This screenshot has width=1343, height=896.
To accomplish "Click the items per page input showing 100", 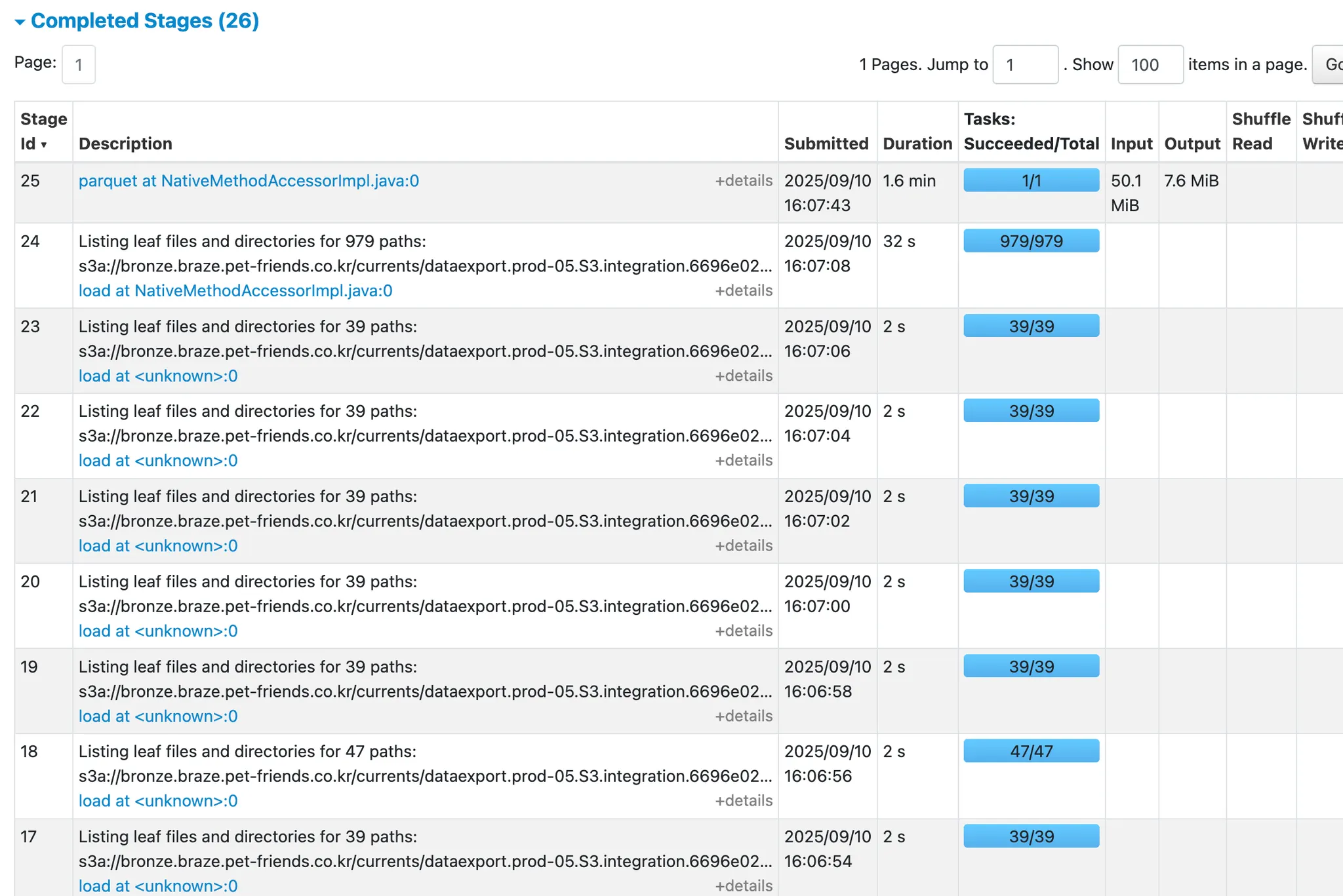I will click(x=1150, y=65).
